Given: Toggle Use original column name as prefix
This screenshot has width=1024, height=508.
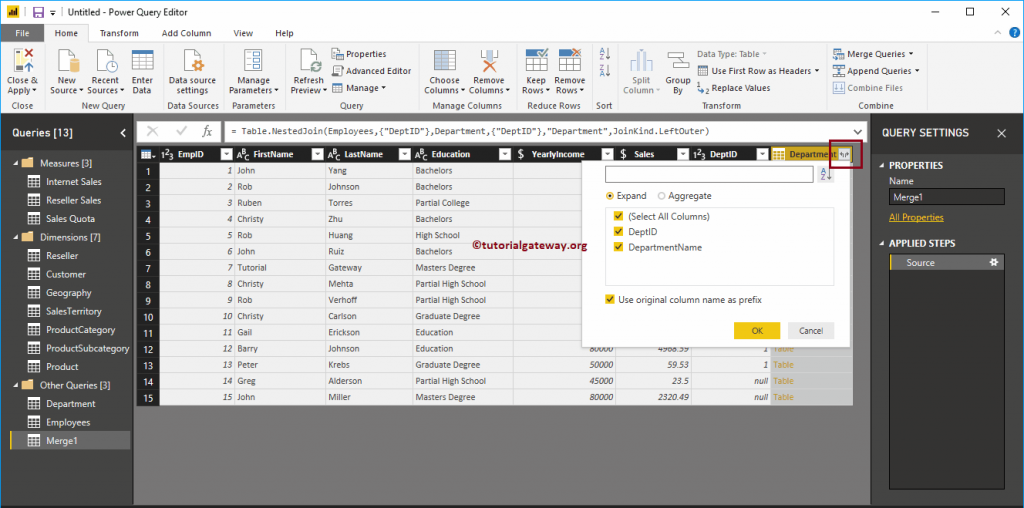Looking at the screenshot, I should (610, 300).
